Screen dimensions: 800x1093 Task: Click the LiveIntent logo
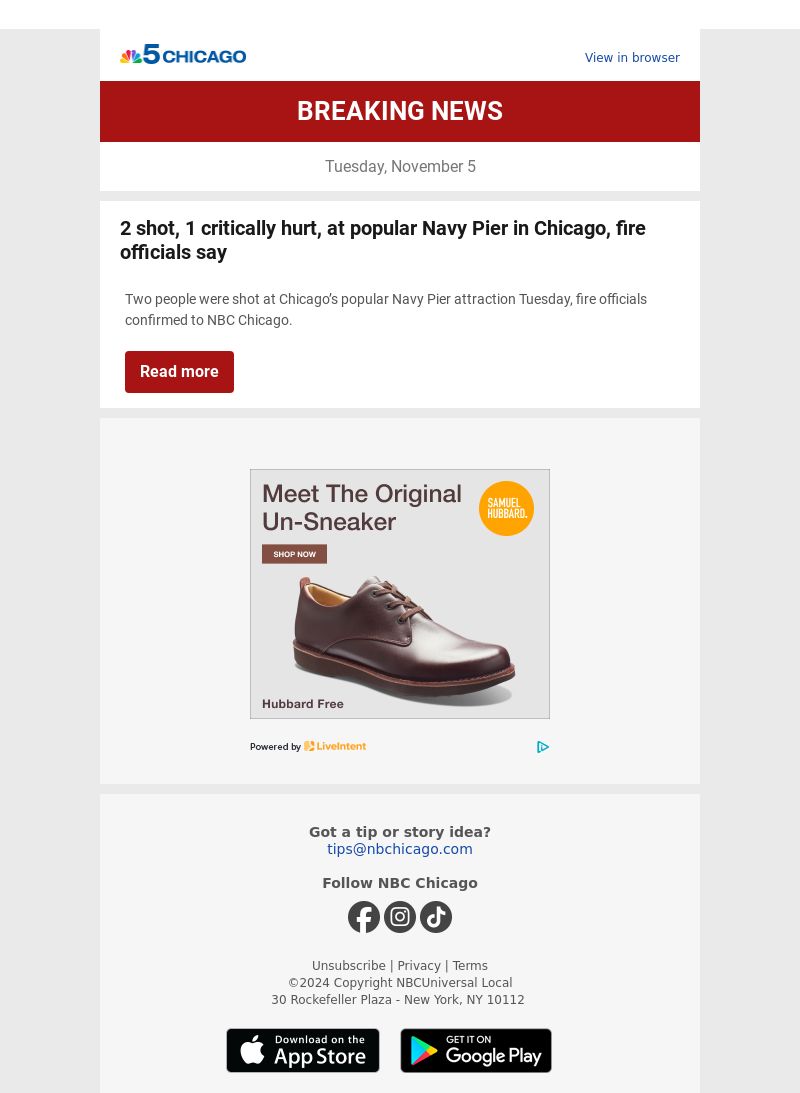(x=335, y=746)
